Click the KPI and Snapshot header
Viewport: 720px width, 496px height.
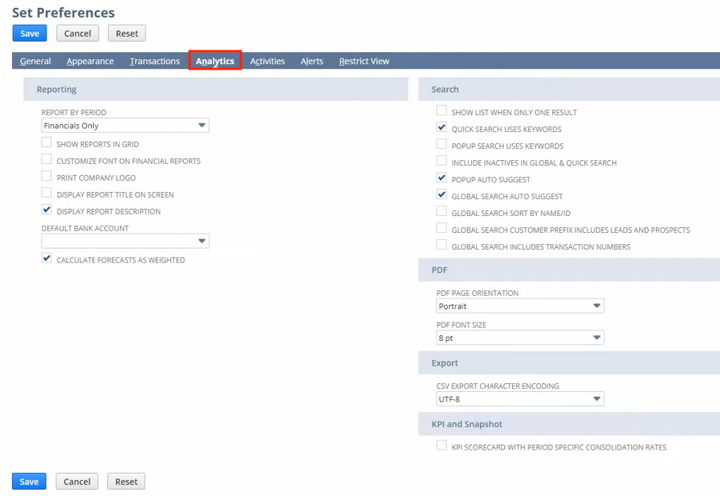point(569,424)
